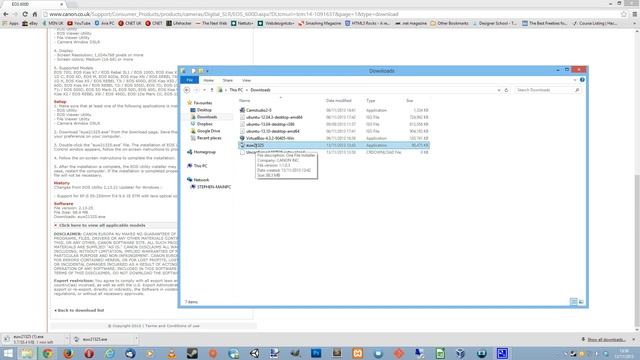
Task: Open the Smashing Magazine bookmark
Action: click(320, 23)
